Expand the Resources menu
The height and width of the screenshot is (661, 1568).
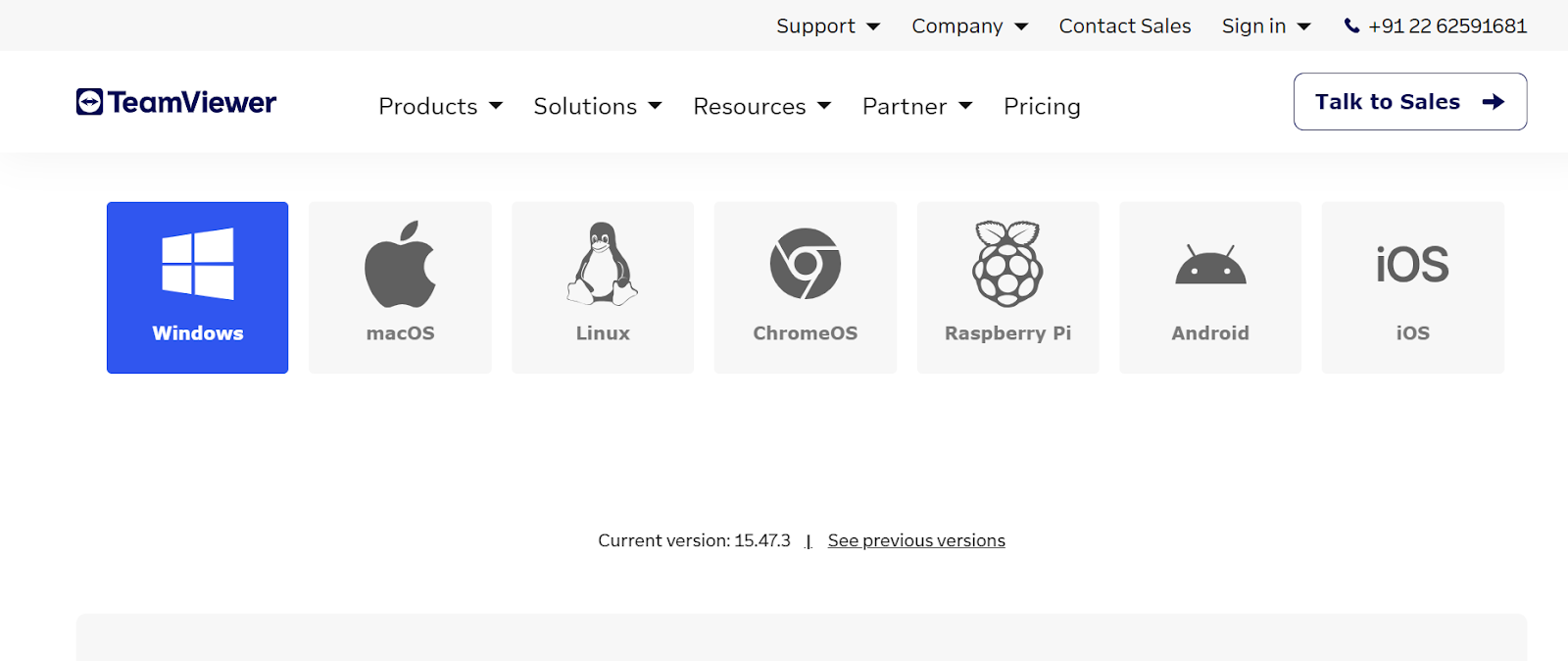point(761,106)
